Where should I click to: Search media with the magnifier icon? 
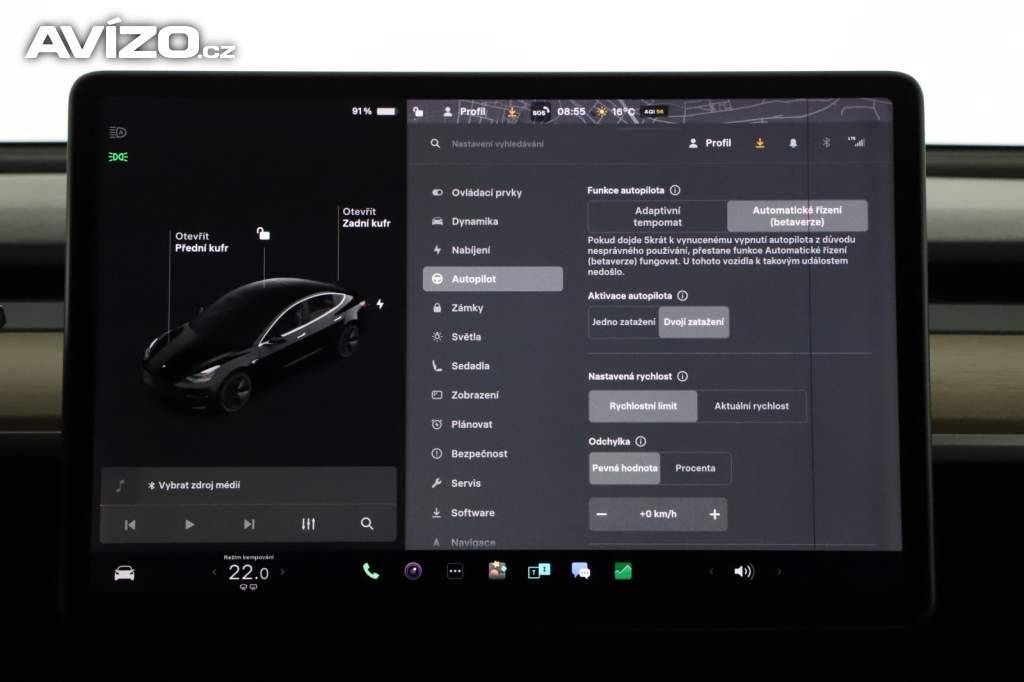pyautogui.click(x=367, y=524)
